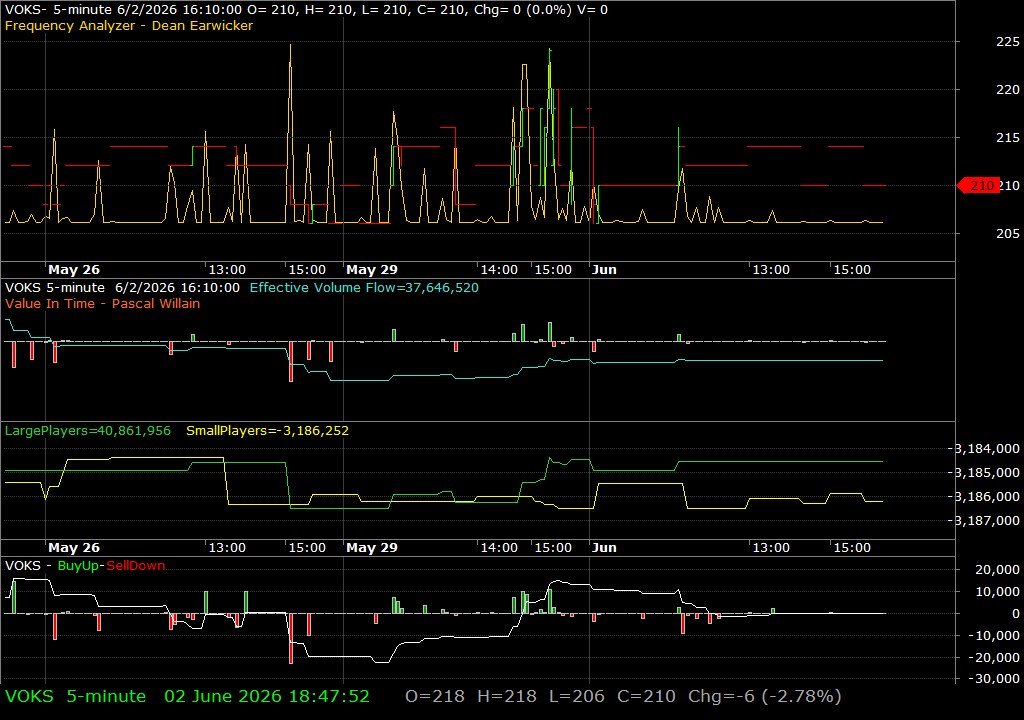This screenshot has width=1024, height=720.
Task: Click the 'SmallPlayers=-3,186,252' legend
Action: coord(267,431)
